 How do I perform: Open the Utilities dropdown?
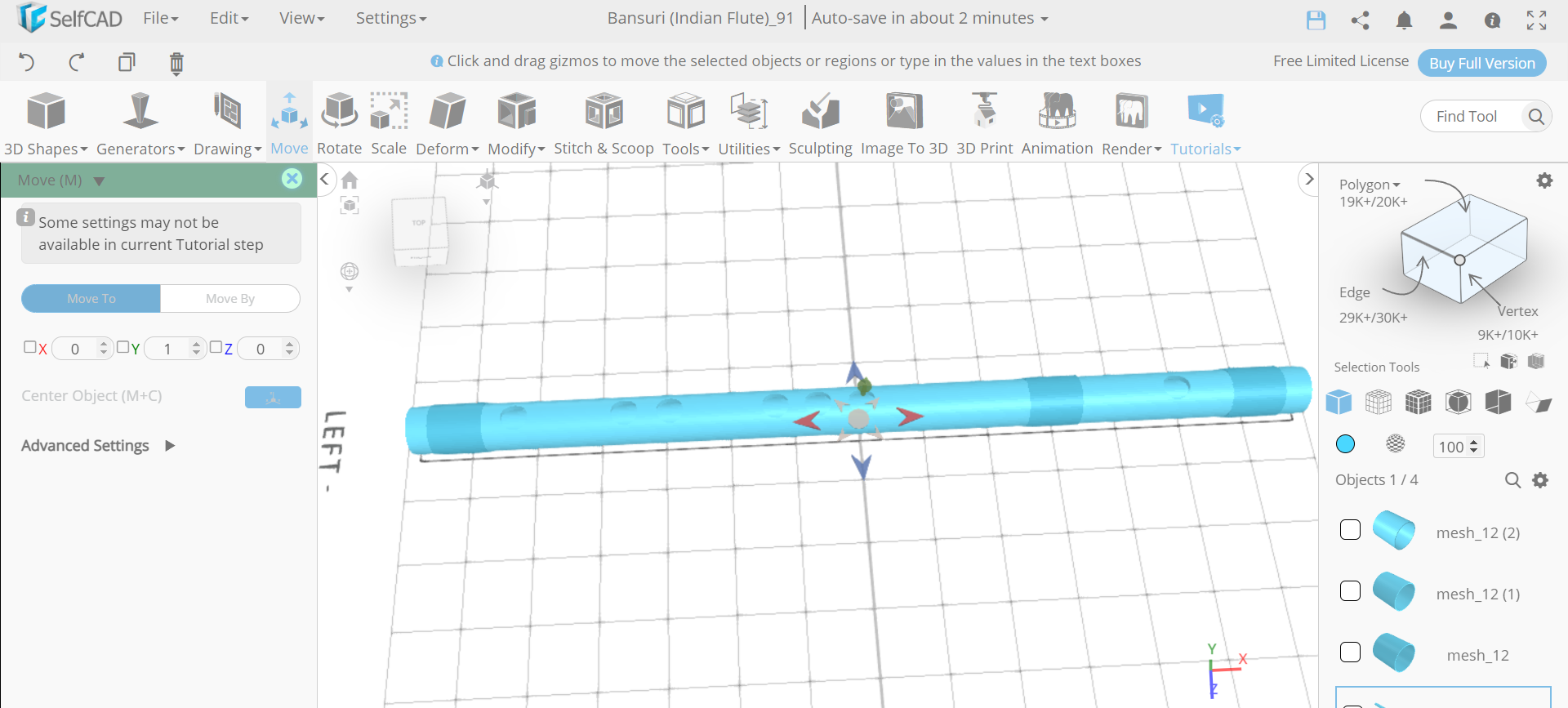(749, 123)
